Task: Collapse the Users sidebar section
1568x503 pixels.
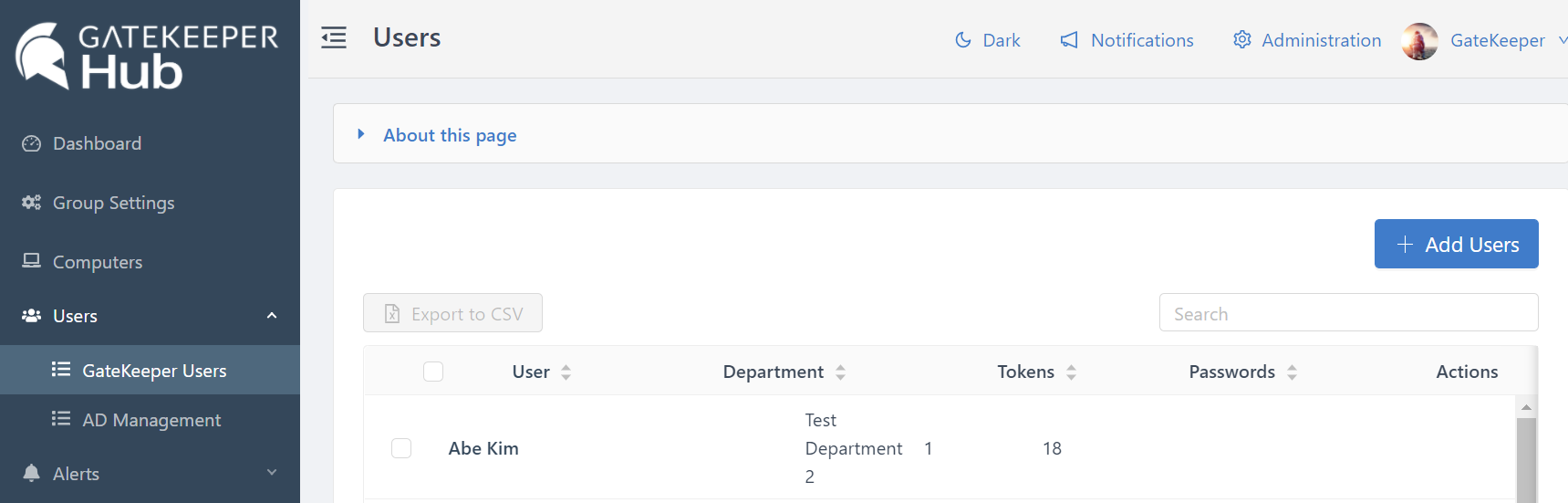Action: pyautogui.click(x=272, y=316)
